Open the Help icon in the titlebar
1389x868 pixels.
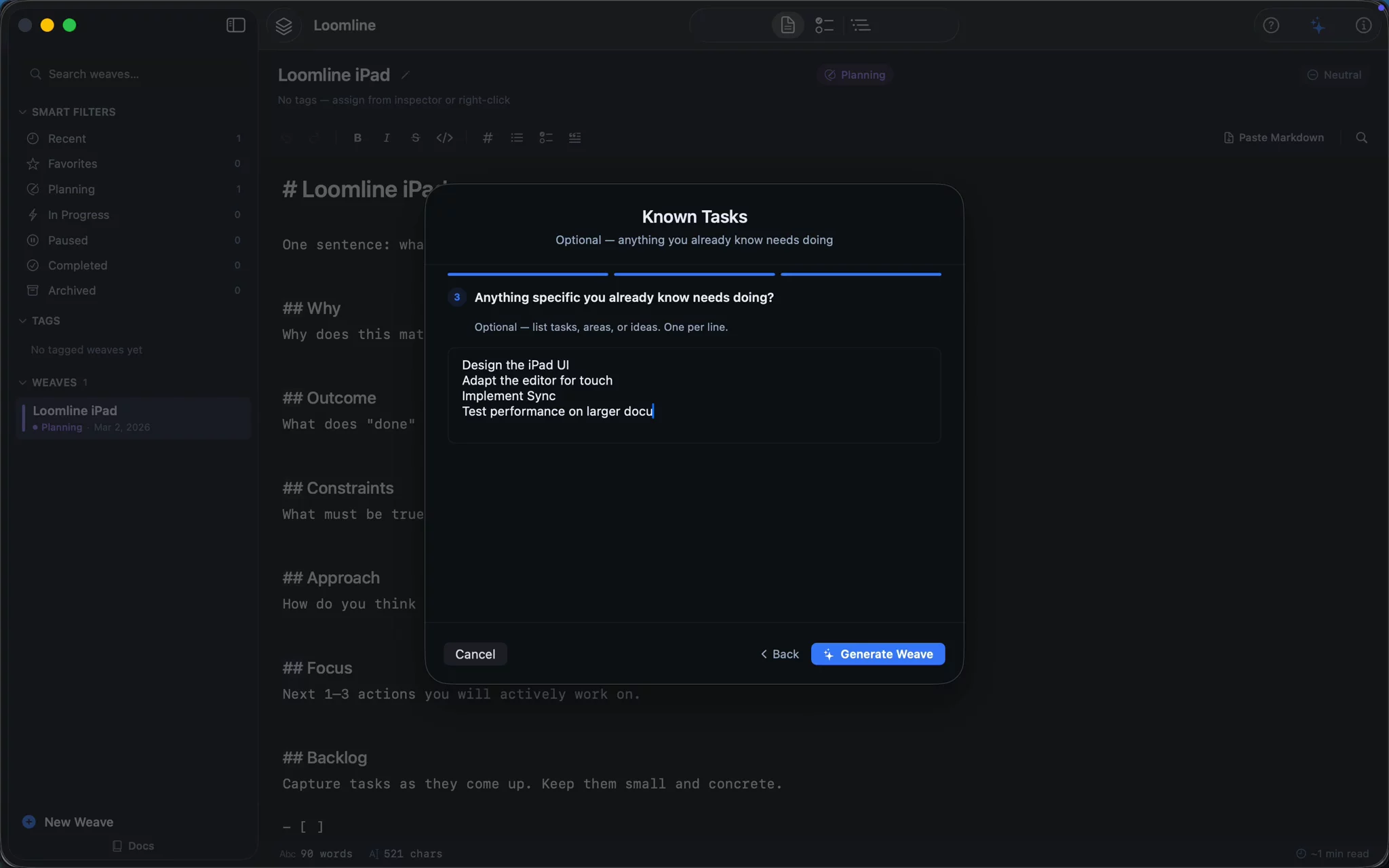point(1270,25)
